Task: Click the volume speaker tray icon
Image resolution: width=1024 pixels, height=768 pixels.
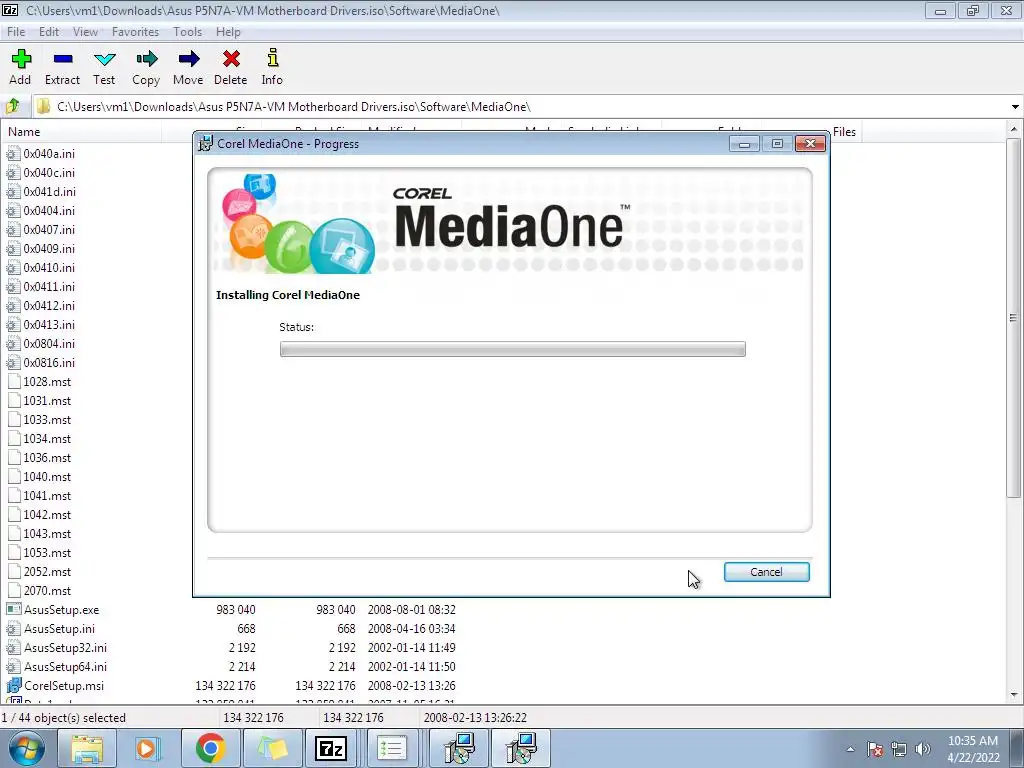Action: coord(923,749)
